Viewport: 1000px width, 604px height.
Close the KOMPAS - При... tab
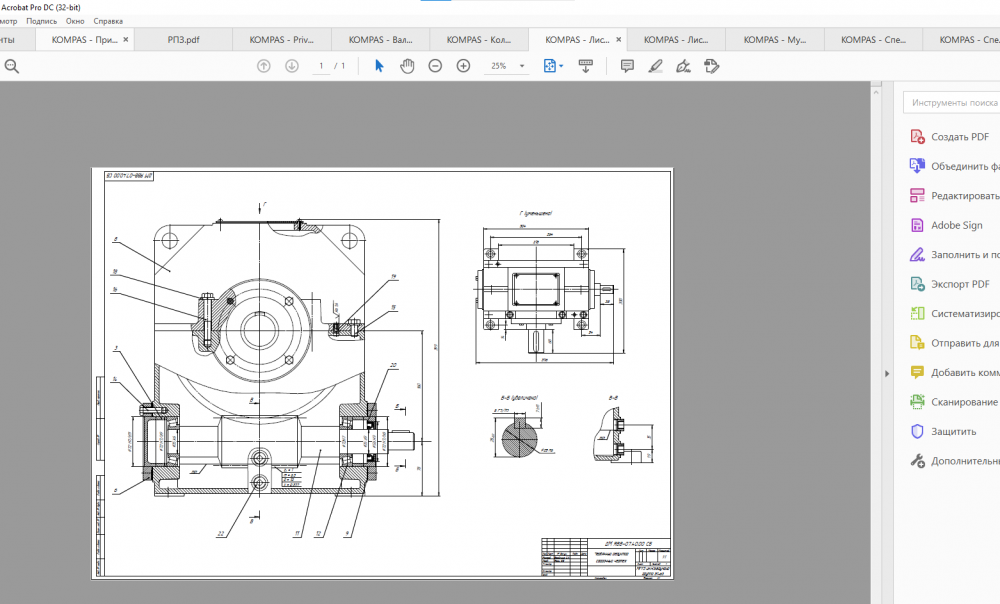pos(128,40)
